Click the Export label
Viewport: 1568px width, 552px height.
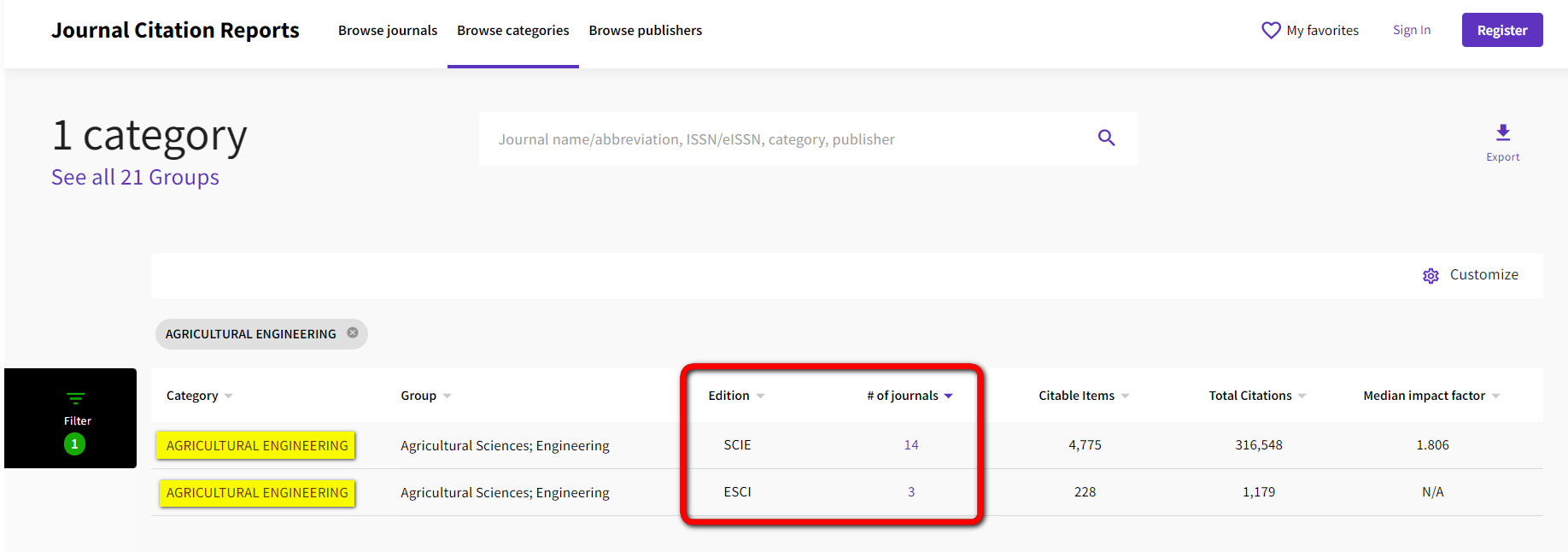pos(1503,157)
